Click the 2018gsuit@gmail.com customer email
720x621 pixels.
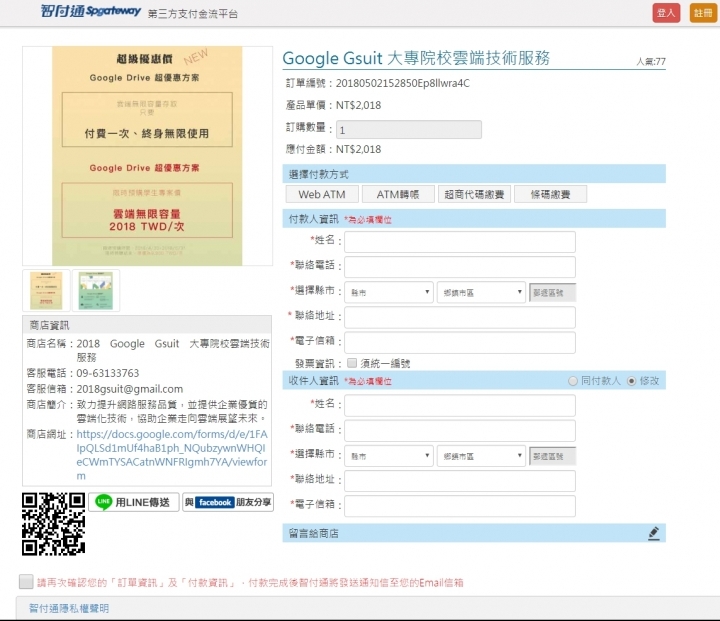point(129,389)
